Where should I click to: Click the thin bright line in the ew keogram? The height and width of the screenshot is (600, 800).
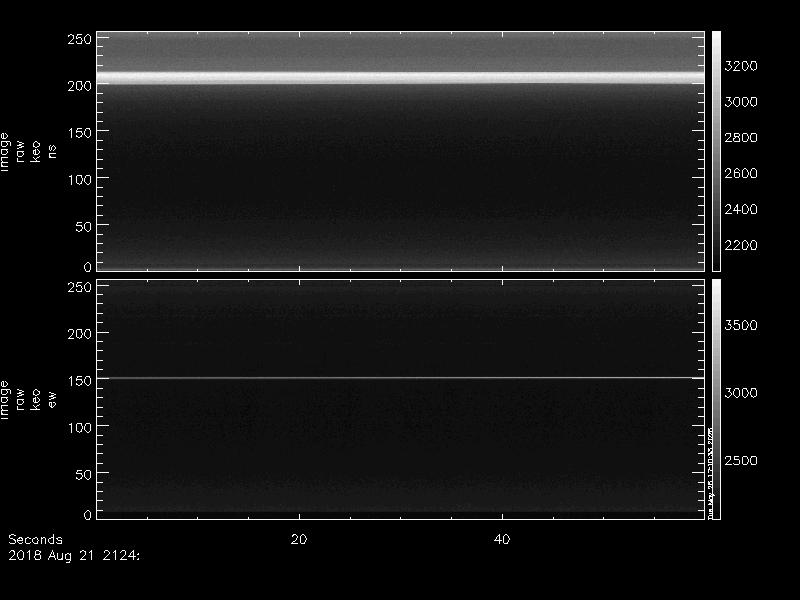(x=401, y=378)
